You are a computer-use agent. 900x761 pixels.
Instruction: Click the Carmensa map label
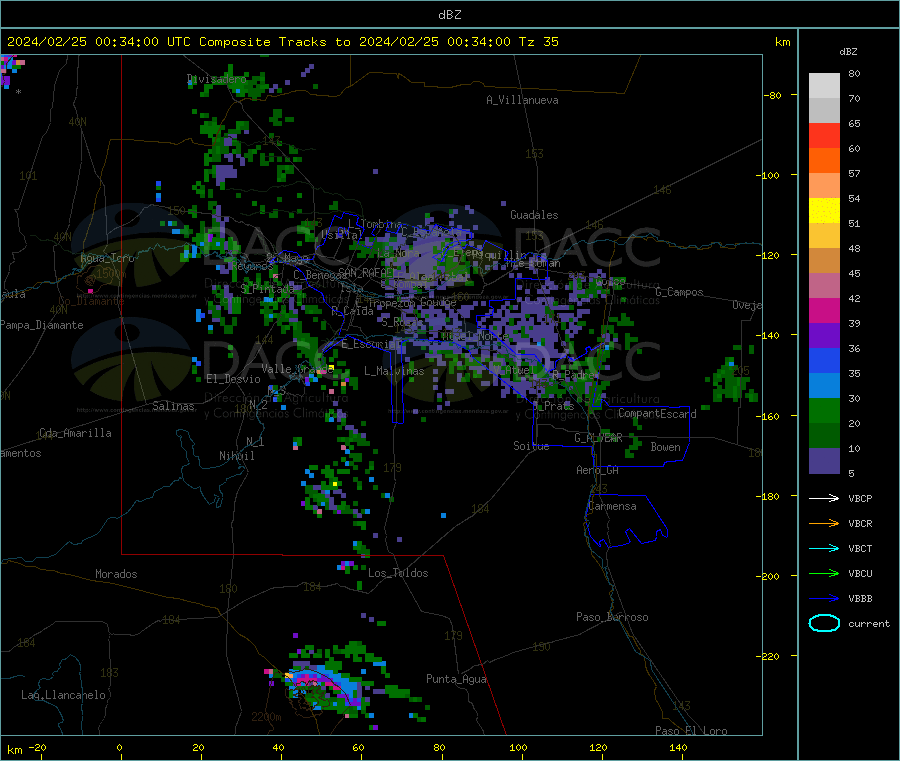pos(612,506)
